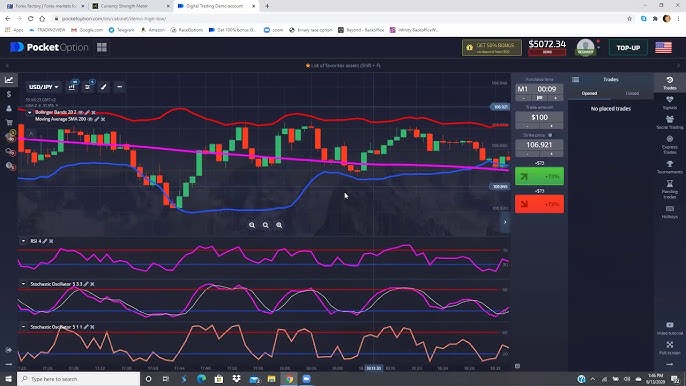Open the Trades history panel icon
Screen dimensions: 686x386
(669, 83)
